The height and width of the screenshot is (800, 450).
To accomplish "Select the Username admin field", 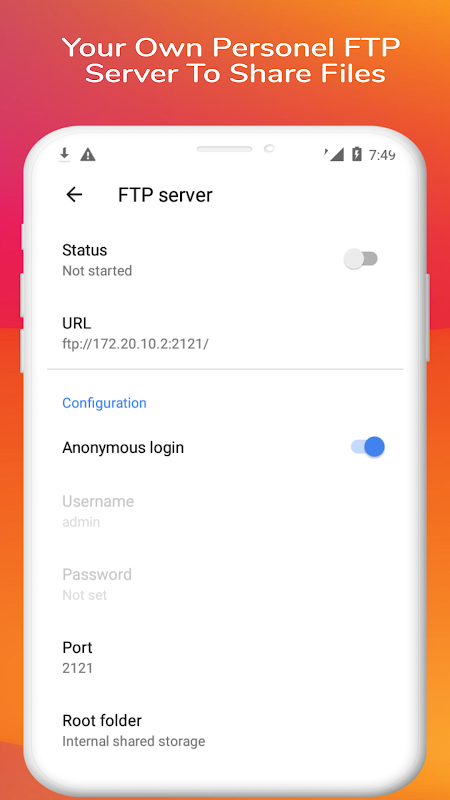I will tap(225, 511).
